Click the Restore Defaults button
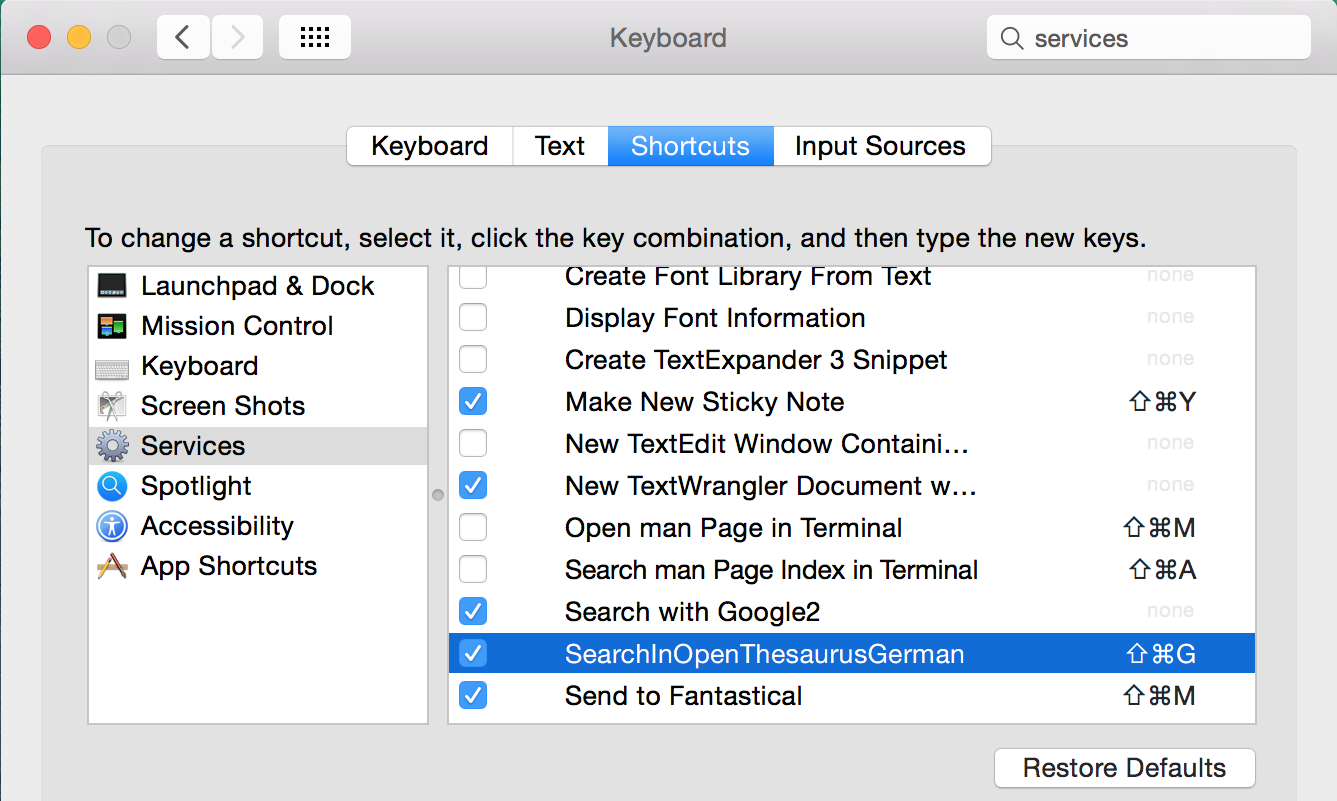This screenshot has height=801, width=1337. [x=1124, y=768]
